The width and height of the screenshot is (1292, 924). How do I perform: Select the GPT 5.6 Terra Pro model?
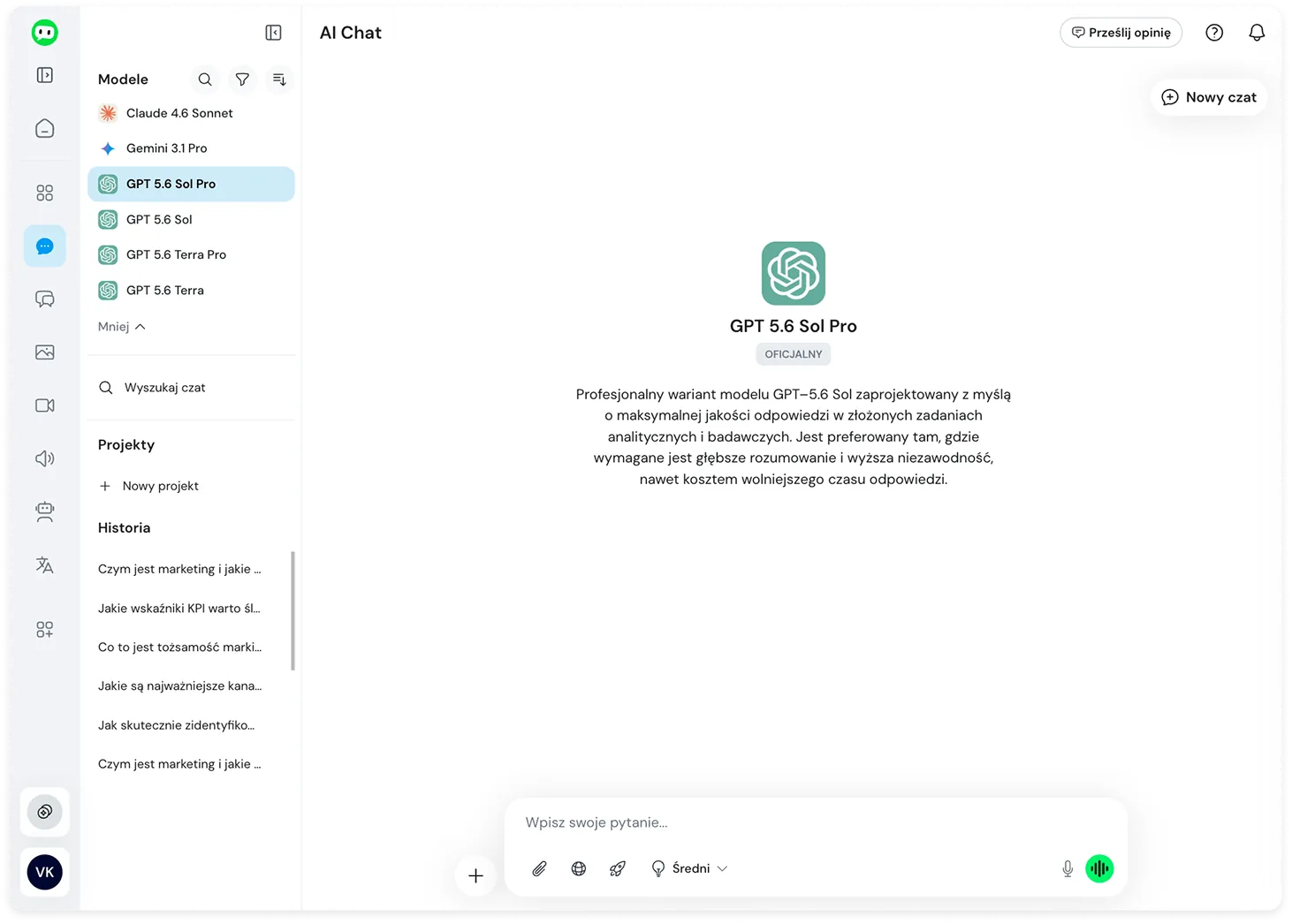191,254
